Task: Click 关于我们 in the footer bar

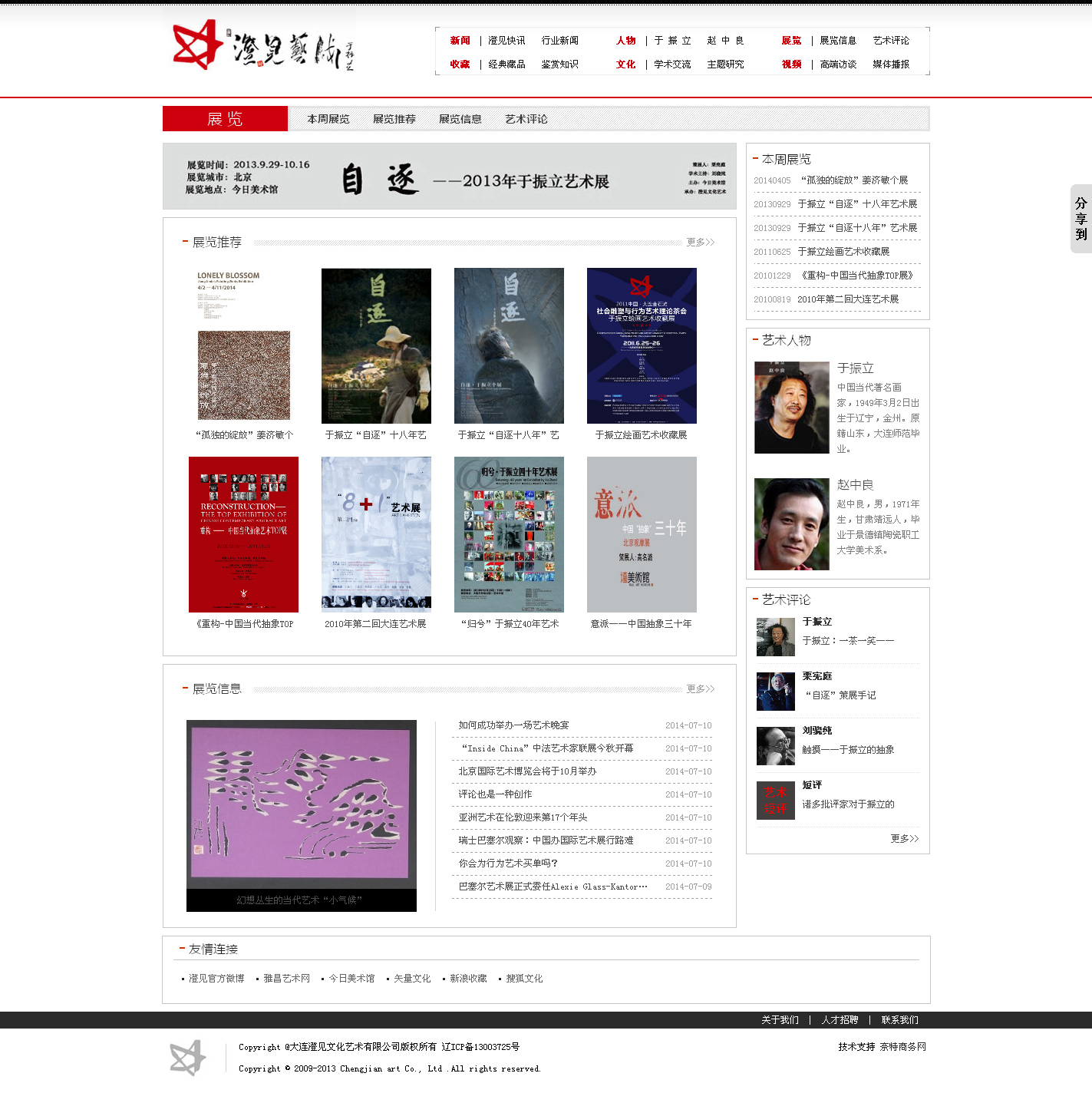Action: coord(780,1020)
